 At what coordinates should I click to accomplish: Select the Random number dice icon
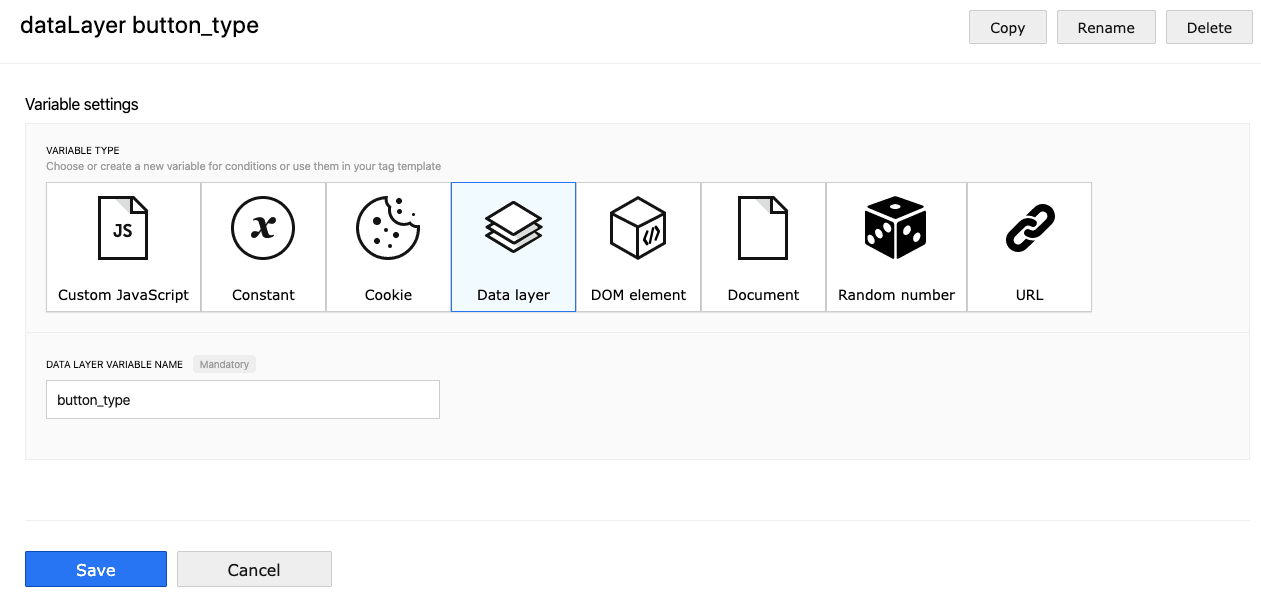pos(896,229)
